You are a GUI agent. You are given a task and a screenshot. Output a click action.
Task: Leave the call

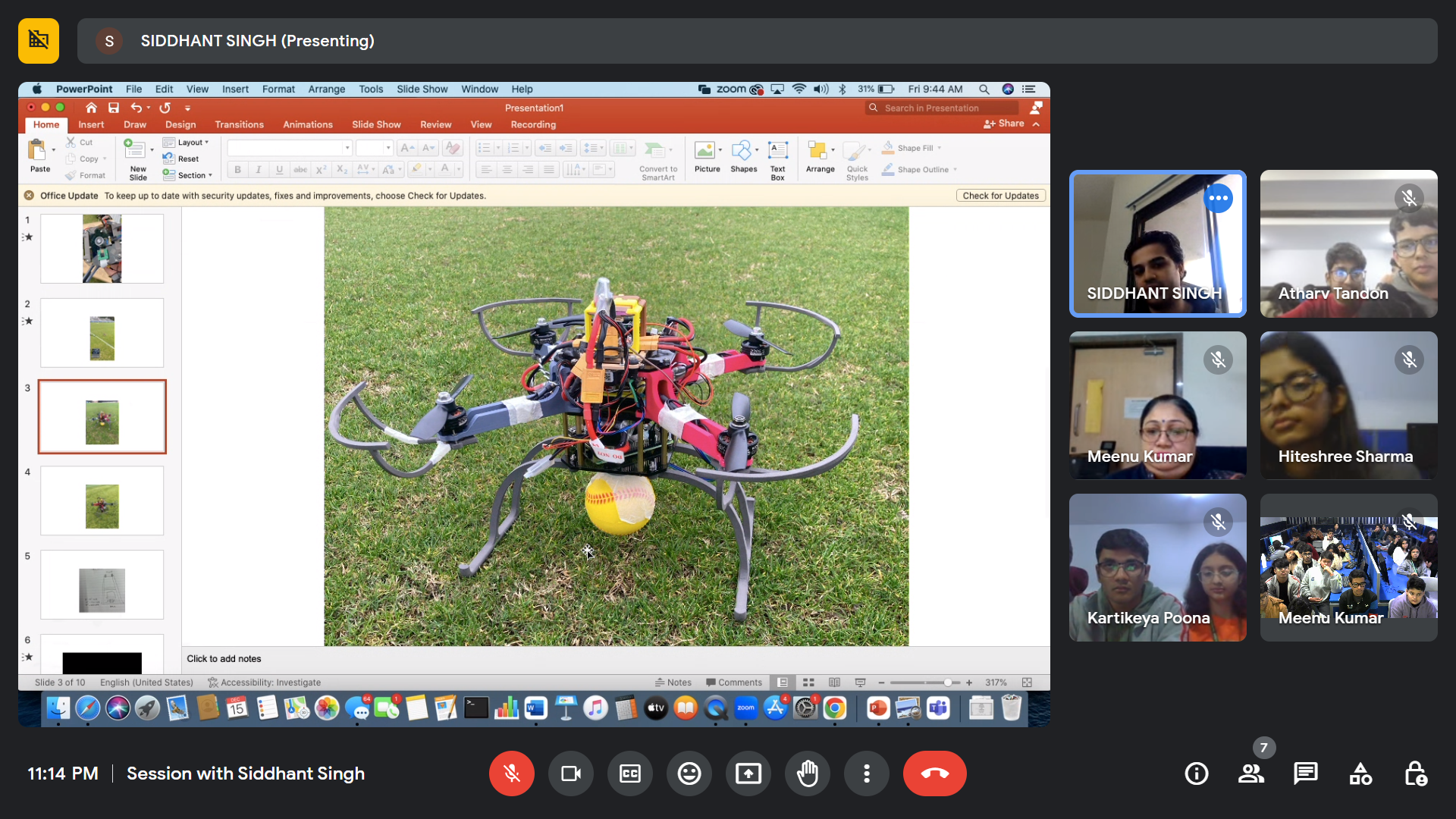[x=934, y=773]
